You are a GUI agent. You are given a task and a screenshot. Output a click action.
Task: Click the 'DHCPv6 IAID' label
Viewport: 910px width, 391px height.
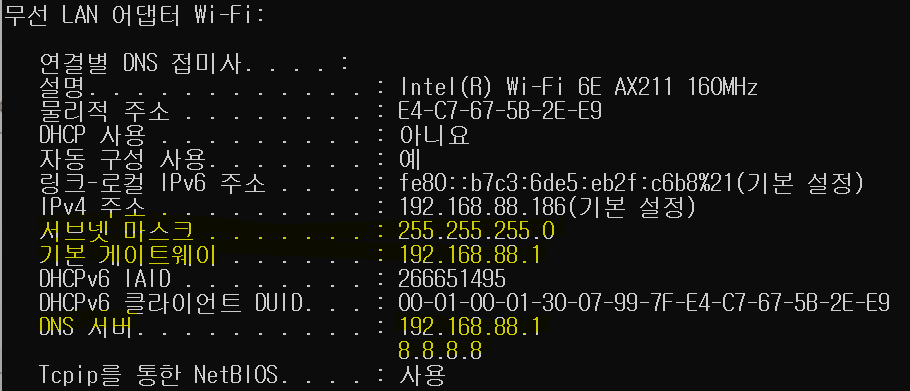click(105, 280)
